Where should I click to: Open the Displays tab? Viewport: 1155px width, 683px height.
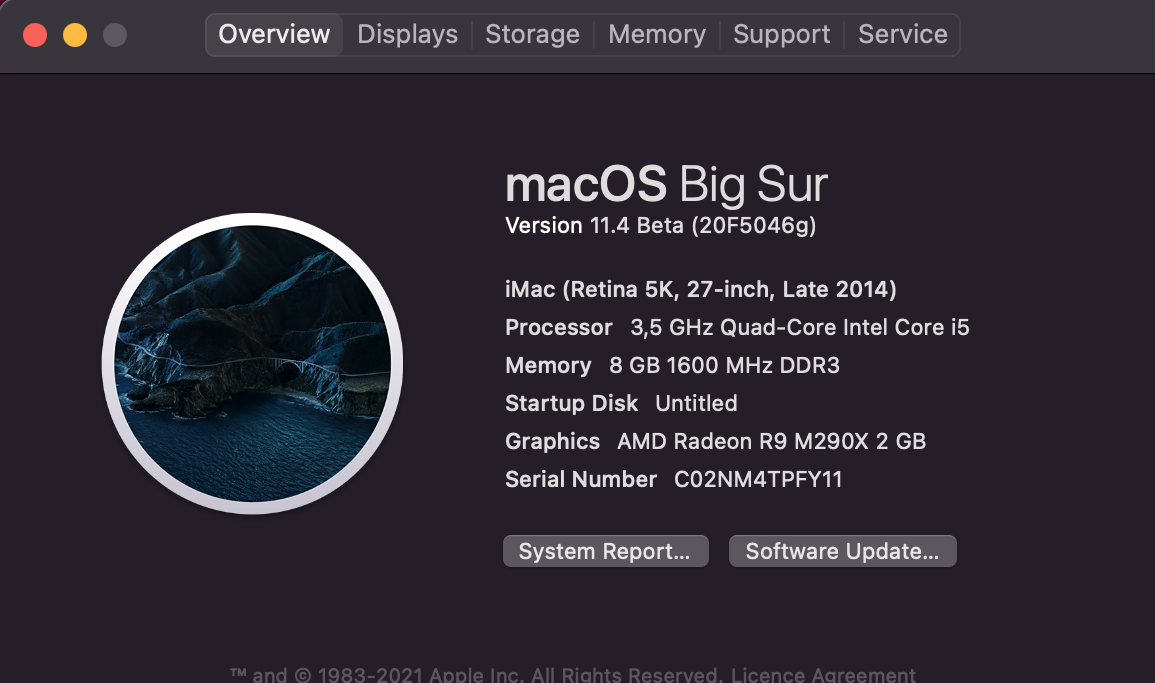[407, 35]
